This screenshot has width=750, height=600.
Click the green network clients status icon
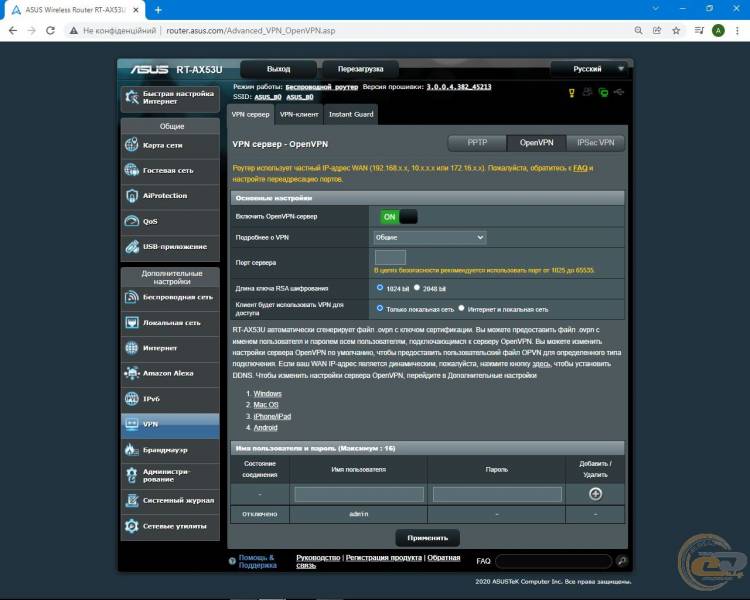(x=604, y=92)
